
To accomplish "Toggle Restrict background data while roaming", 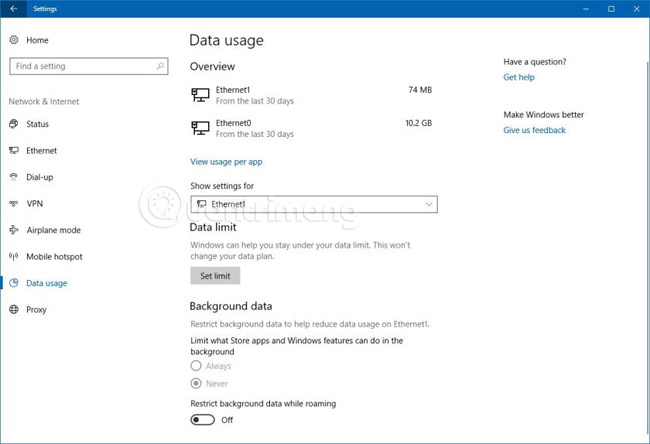I will (203, 420).
